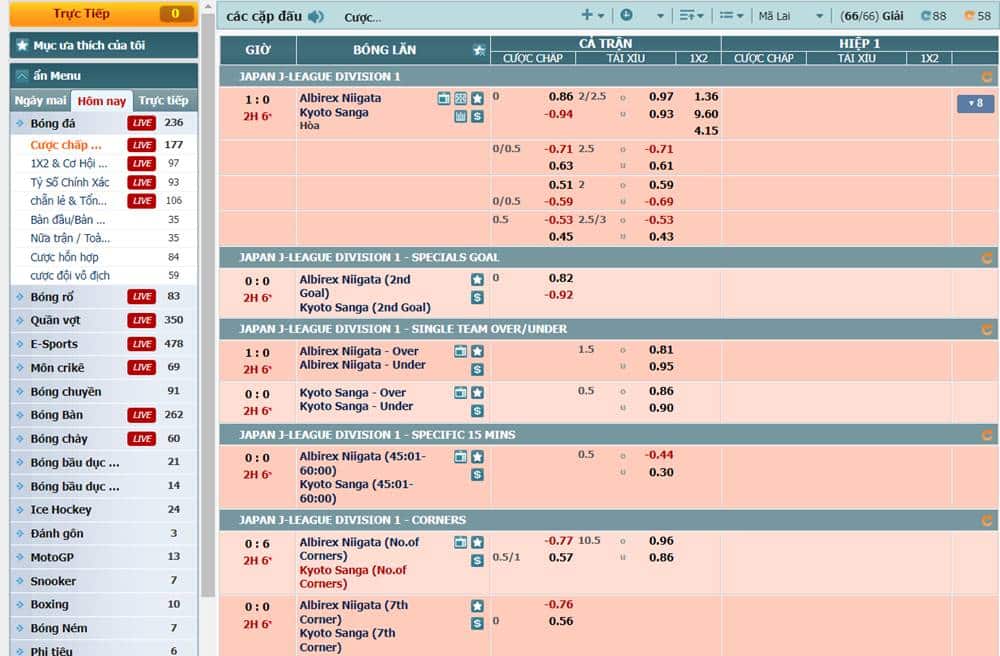This screenshot has width=1000, height=656.
Task: Click the orange live refresh counter showing 58
Action: 978,16
